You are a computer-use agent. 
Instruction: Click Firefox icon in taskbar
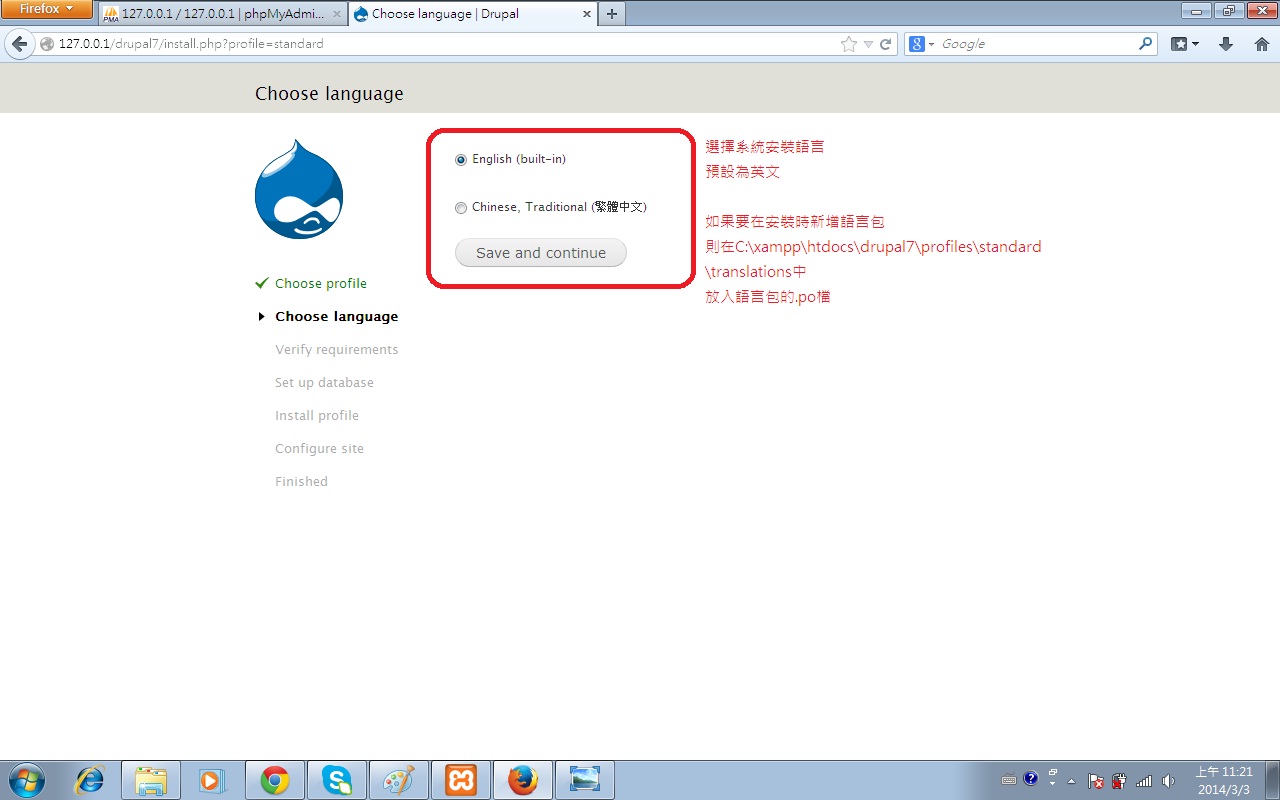[523, 780]
